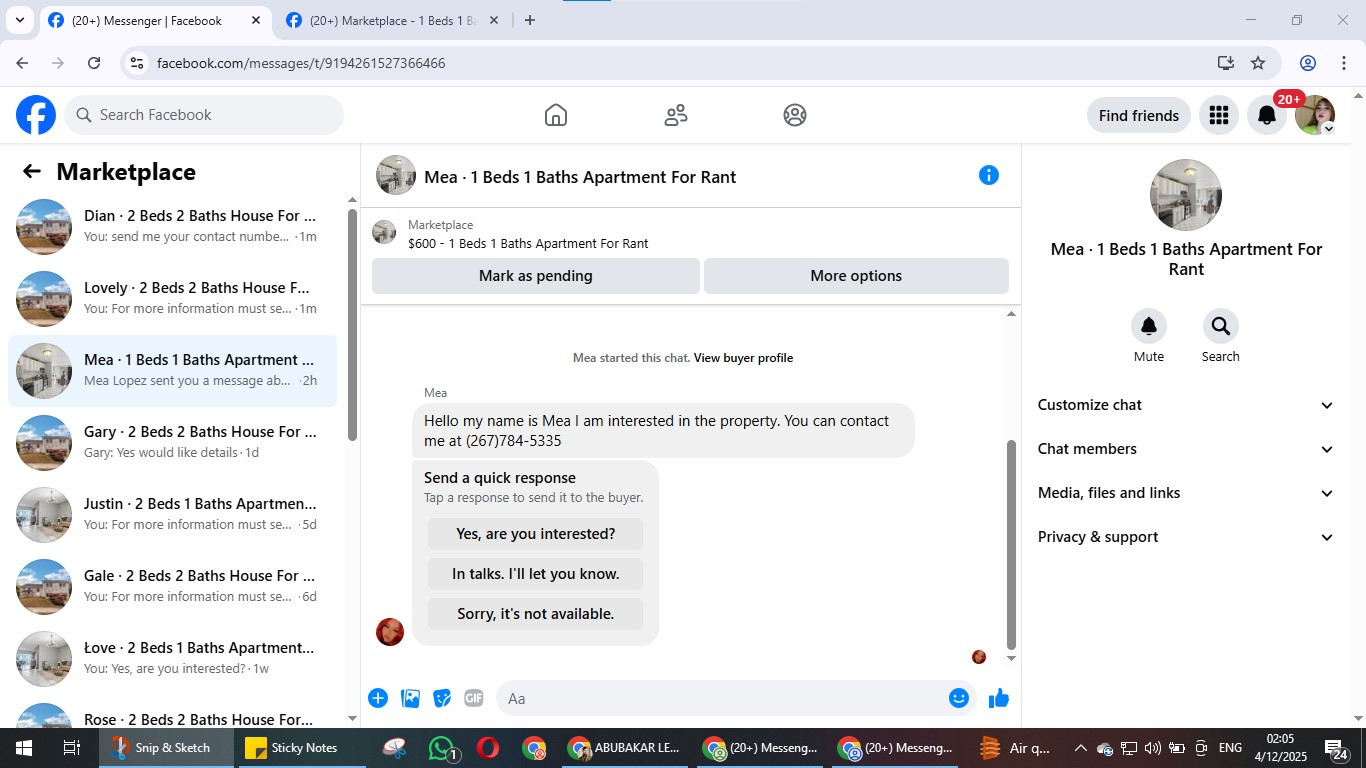1366x768 pixels.
Task: Click the browser address bar URL
Action: pyautogui.click(x=301, y=63)
